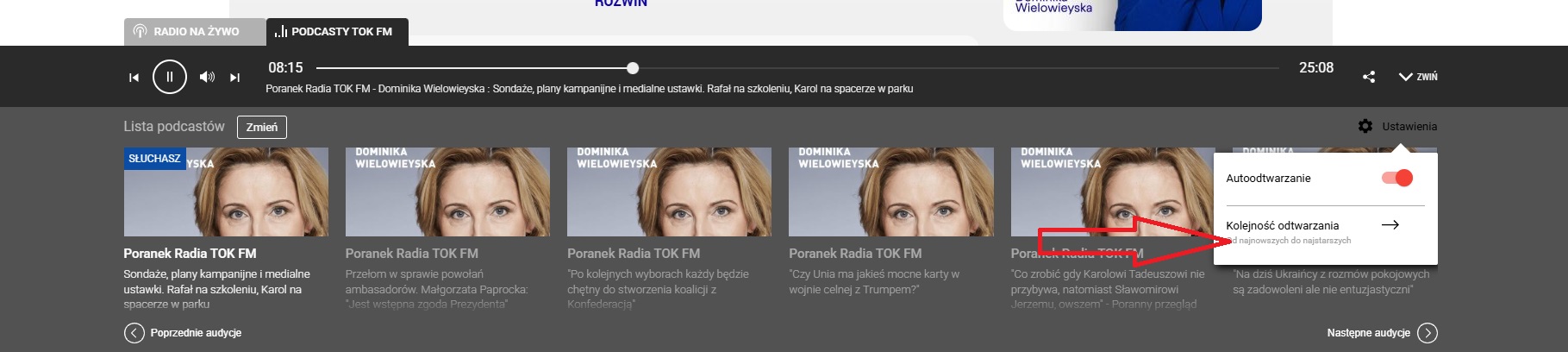1568x352 pixels.
Task: Share the current podcast
Action: pyautogui.click(x=1368, y=77)
